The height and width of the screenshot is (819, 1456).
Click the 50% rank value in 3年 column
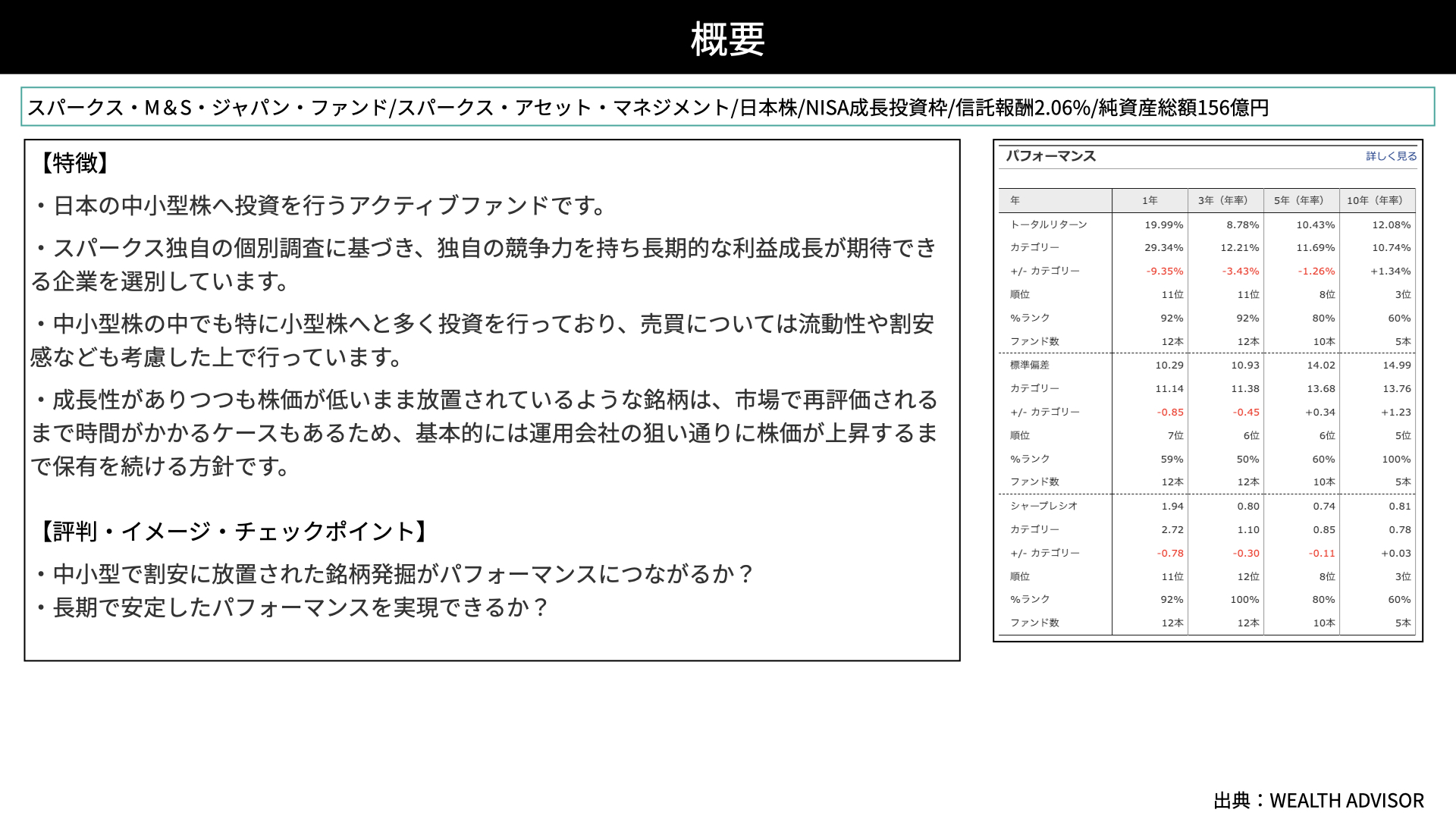pos(1247,459)
